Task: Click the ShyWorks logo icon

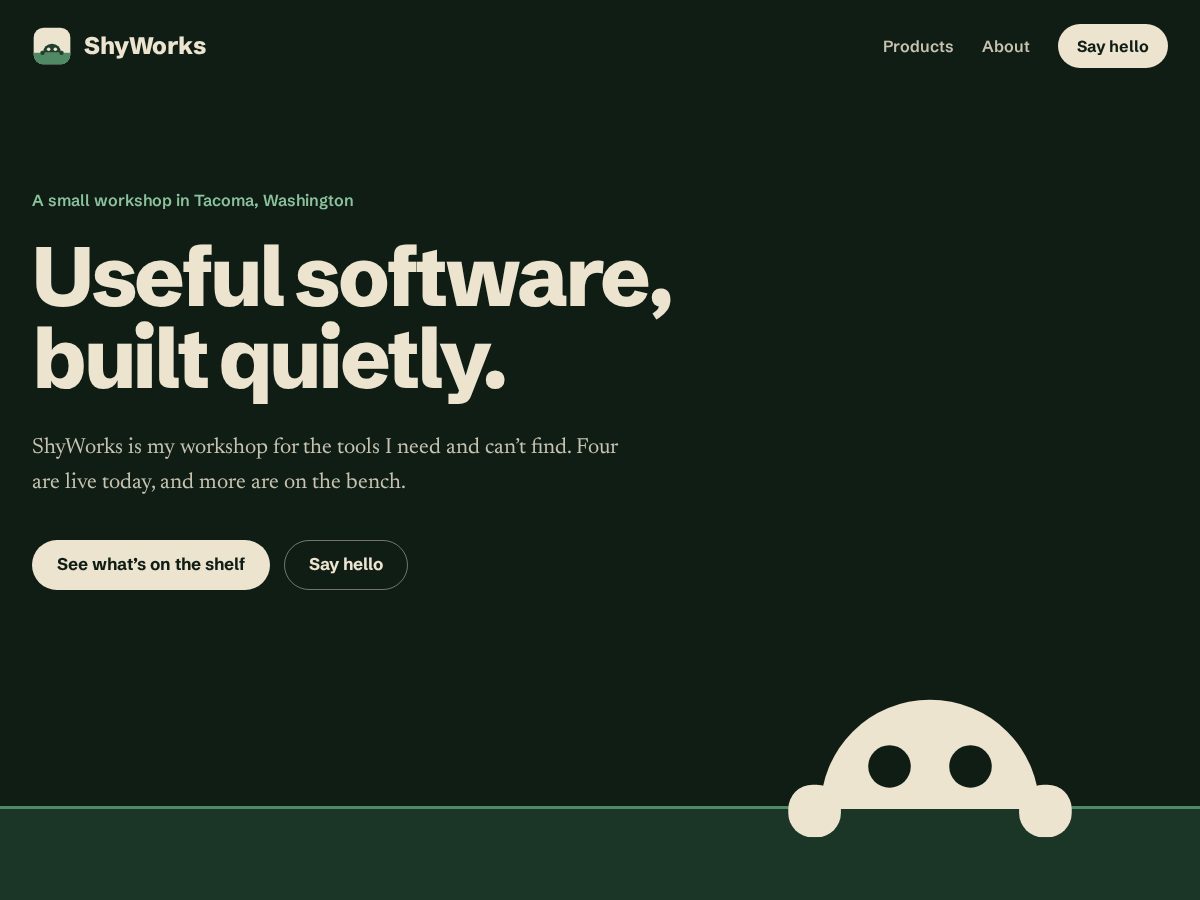Action: pos(52,46)
